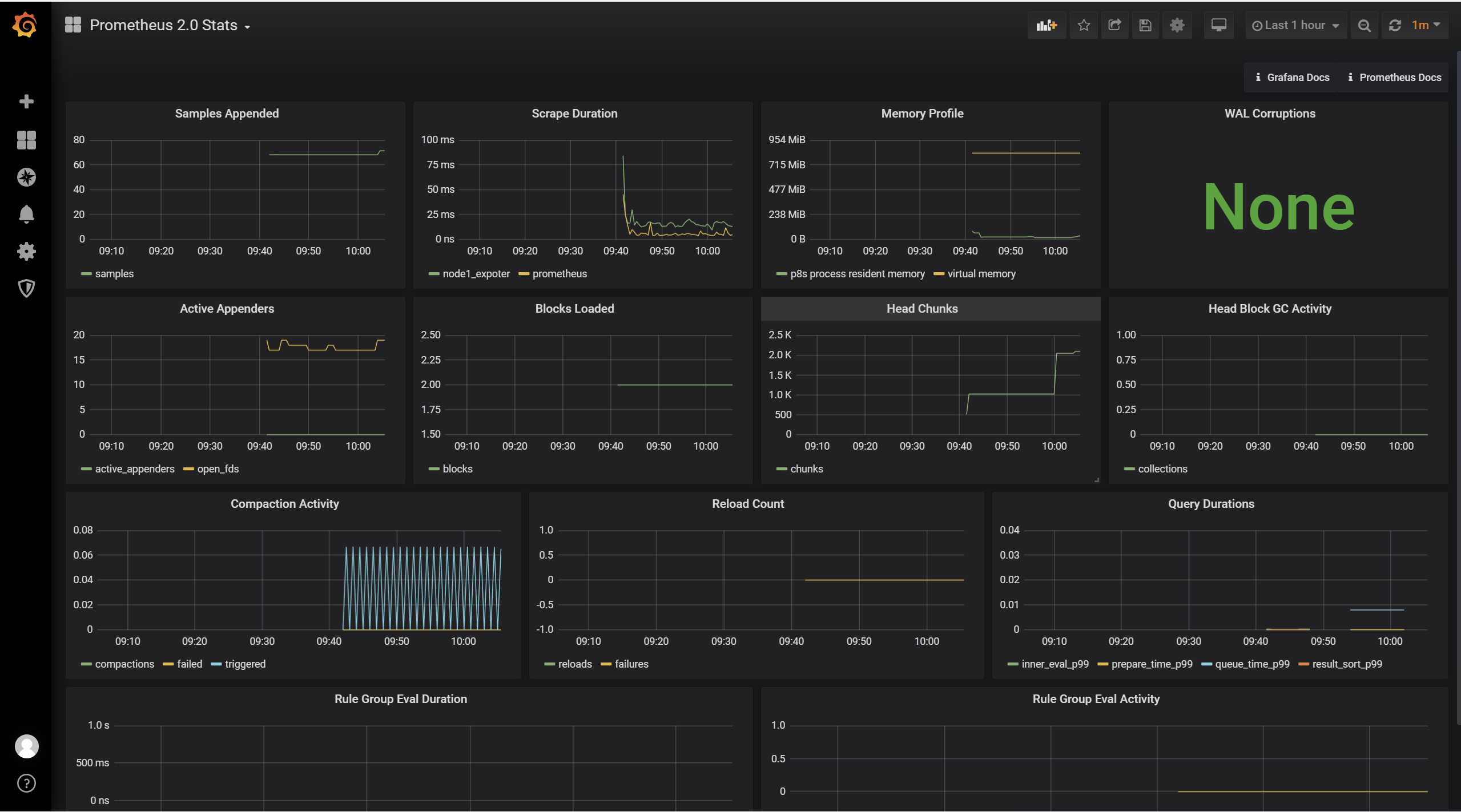Click the compactions legend label
Viewport: 1461px width, 812px height.
pyautogui.click(x=124, y=664)
